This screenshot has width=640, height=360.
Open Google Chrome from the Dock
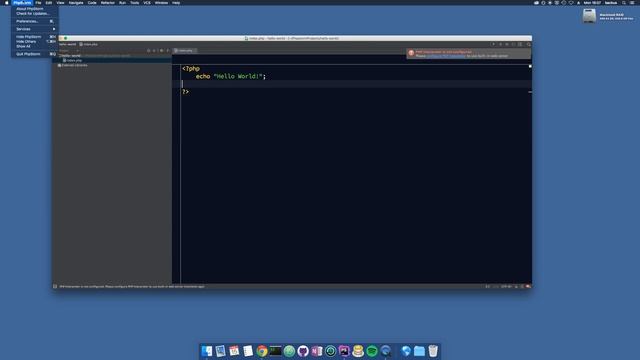(262, 351)
